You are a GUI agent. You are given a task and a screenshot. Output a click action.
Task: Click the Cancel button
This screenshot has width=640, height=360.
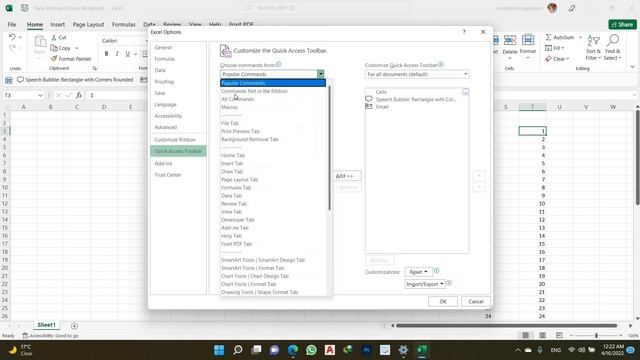[476, 302]
